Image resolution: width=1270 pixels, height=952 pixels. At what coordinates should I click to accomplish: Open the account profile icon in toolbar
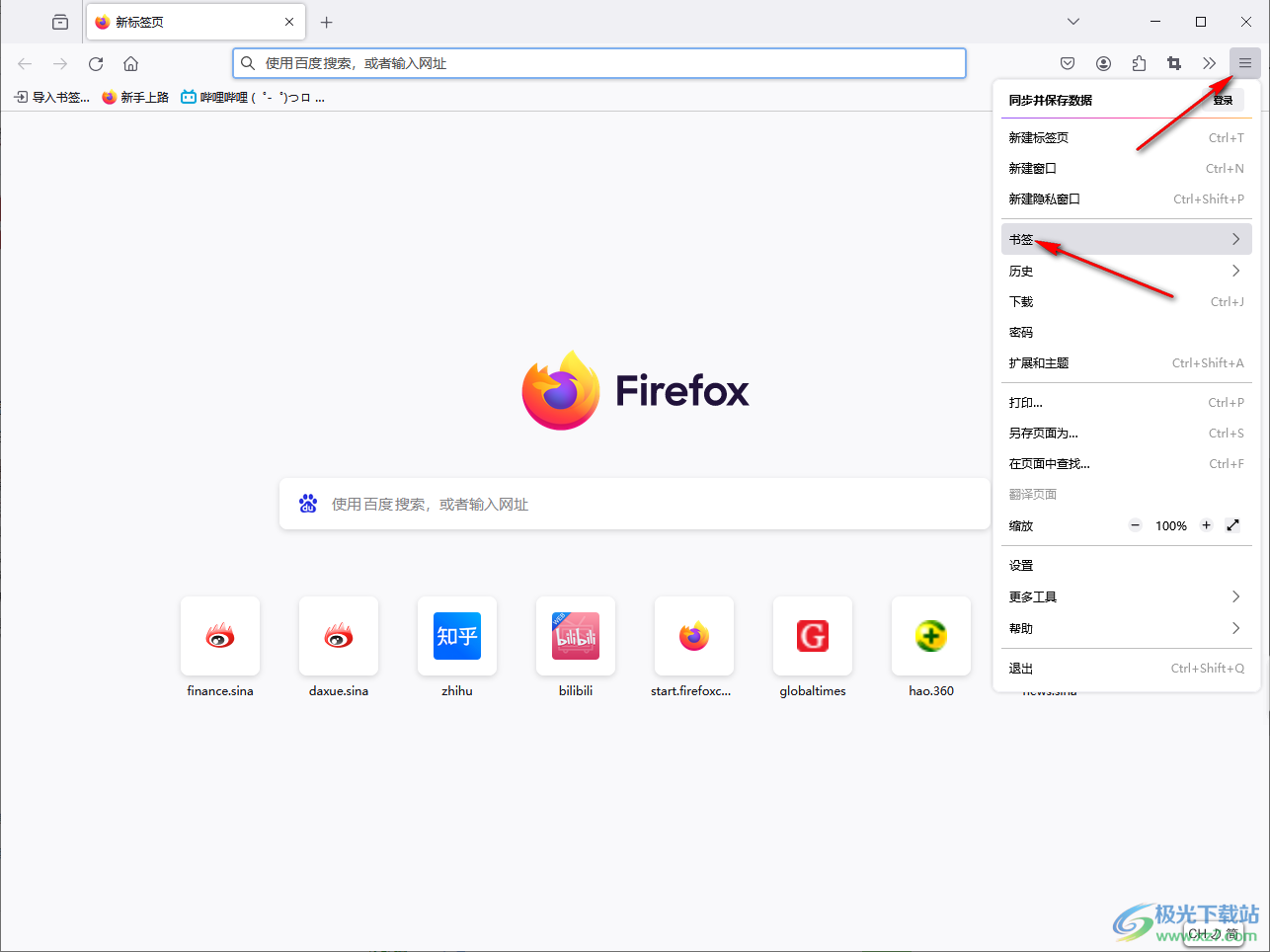pyautogui.click(x=1103, y=63)
